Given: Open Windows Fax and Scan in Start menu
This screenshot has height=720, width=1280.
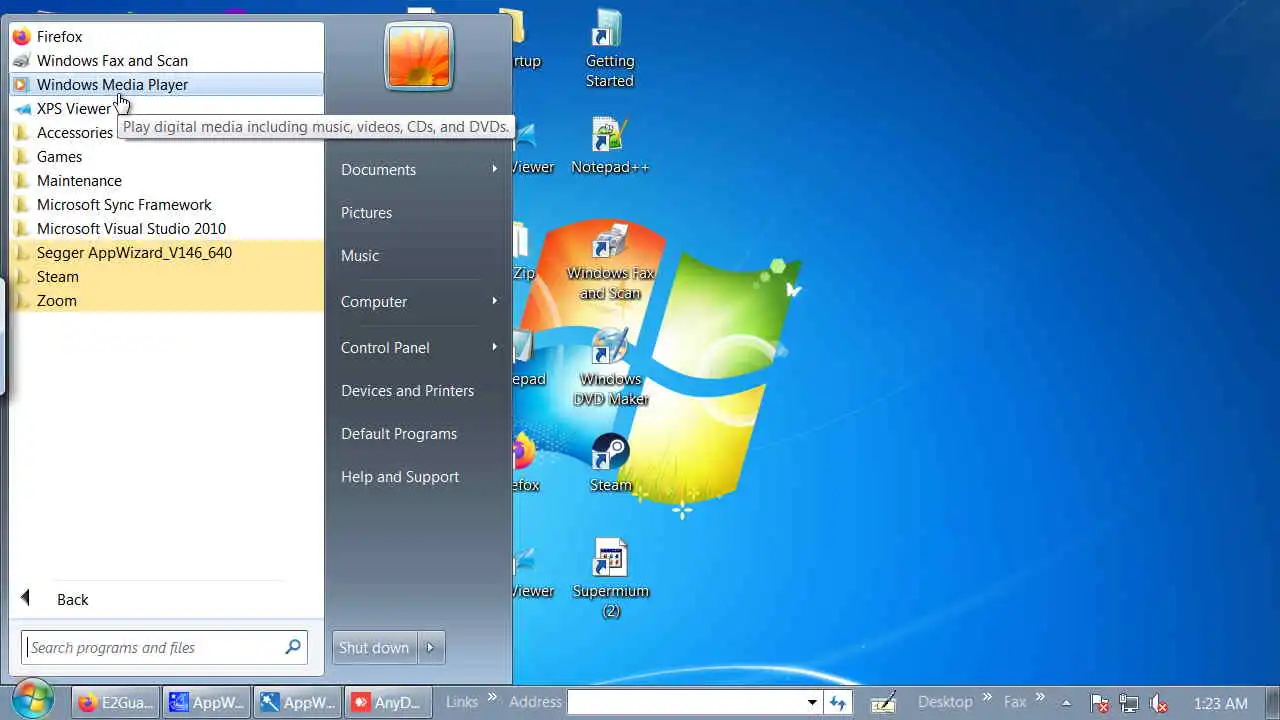Looking at the screenshot, I should point(166,60).
